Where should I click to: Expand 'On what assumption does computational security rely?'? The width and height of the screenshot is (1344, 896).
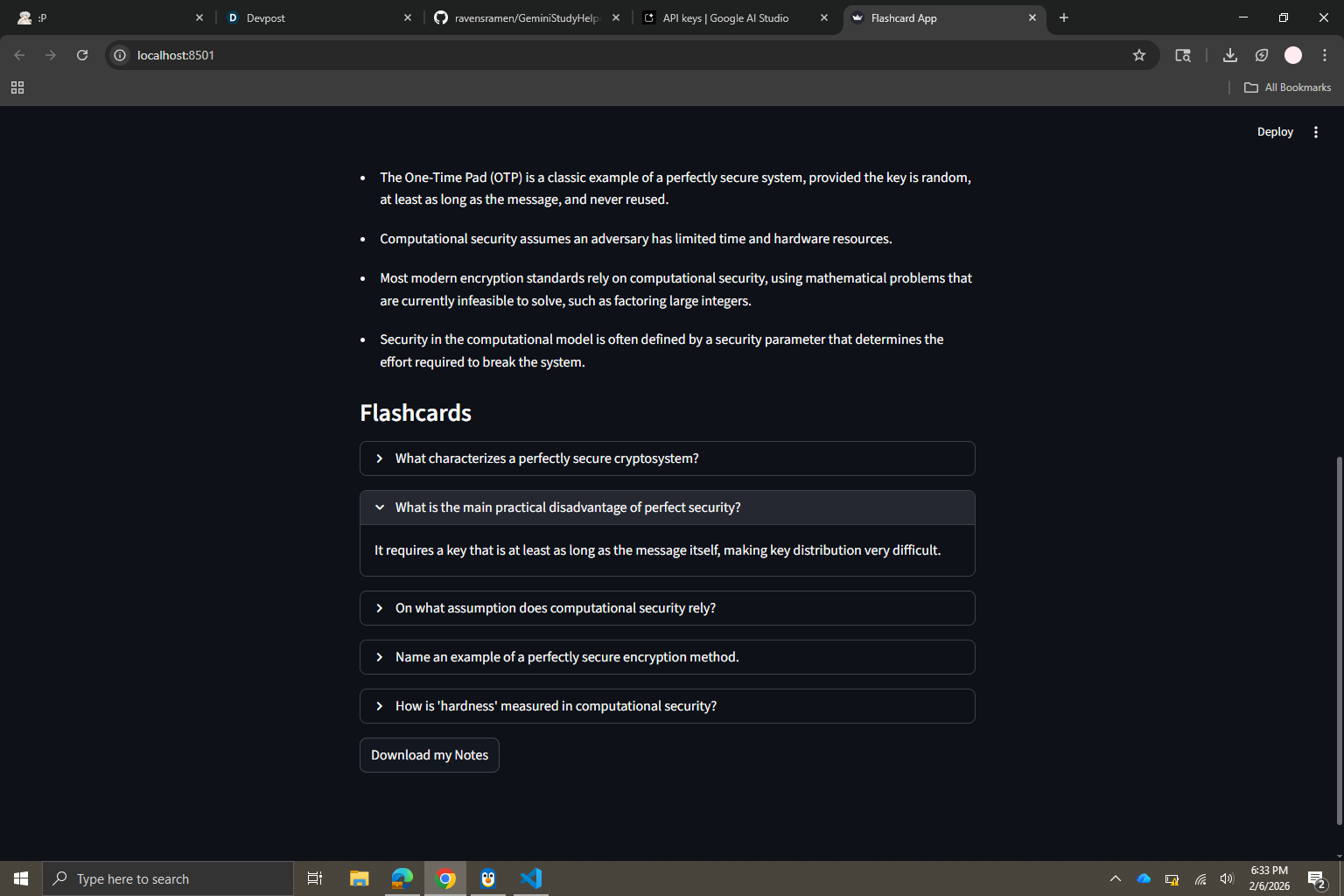[x=668, y=608]
